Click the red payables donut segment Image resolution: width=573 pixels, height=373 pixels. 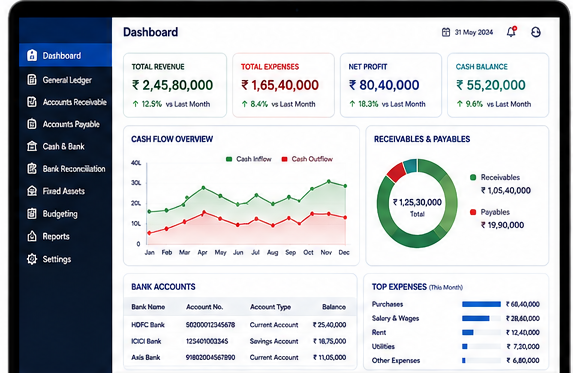coord(396,172)
